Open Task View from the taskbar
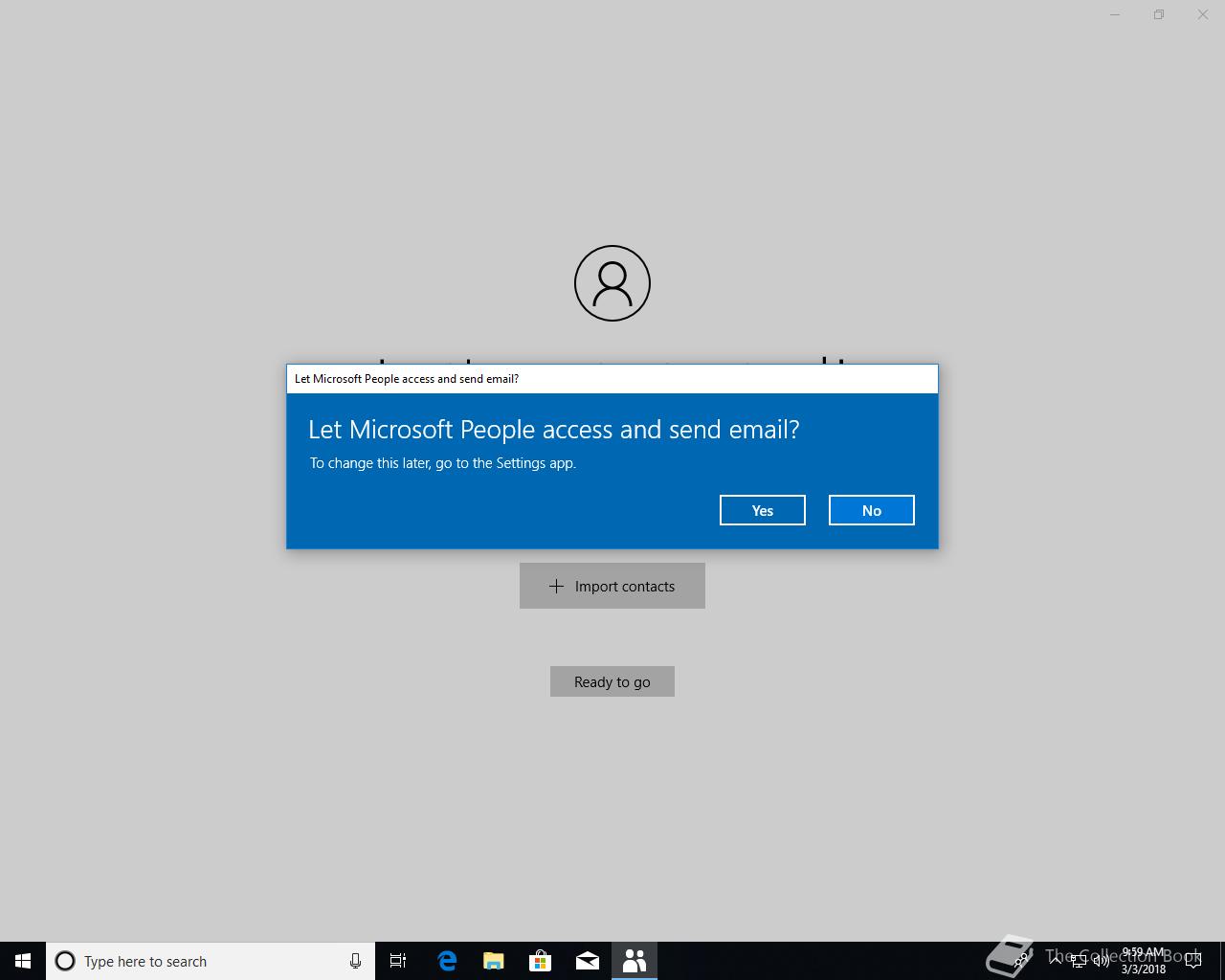This screenshot has height=980, width=1225. (x=398, y=961)
